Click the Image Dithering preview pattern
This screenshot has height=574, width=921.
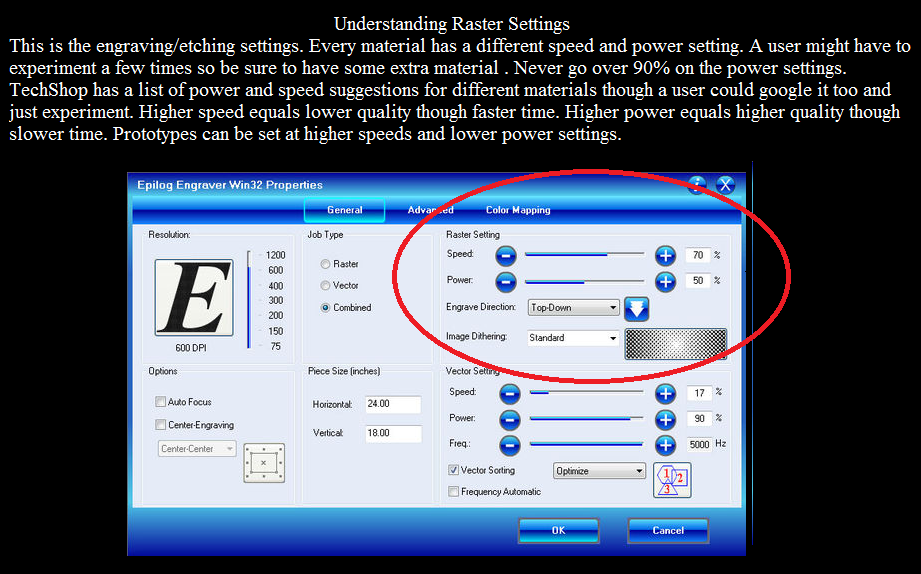pos(676,344)
